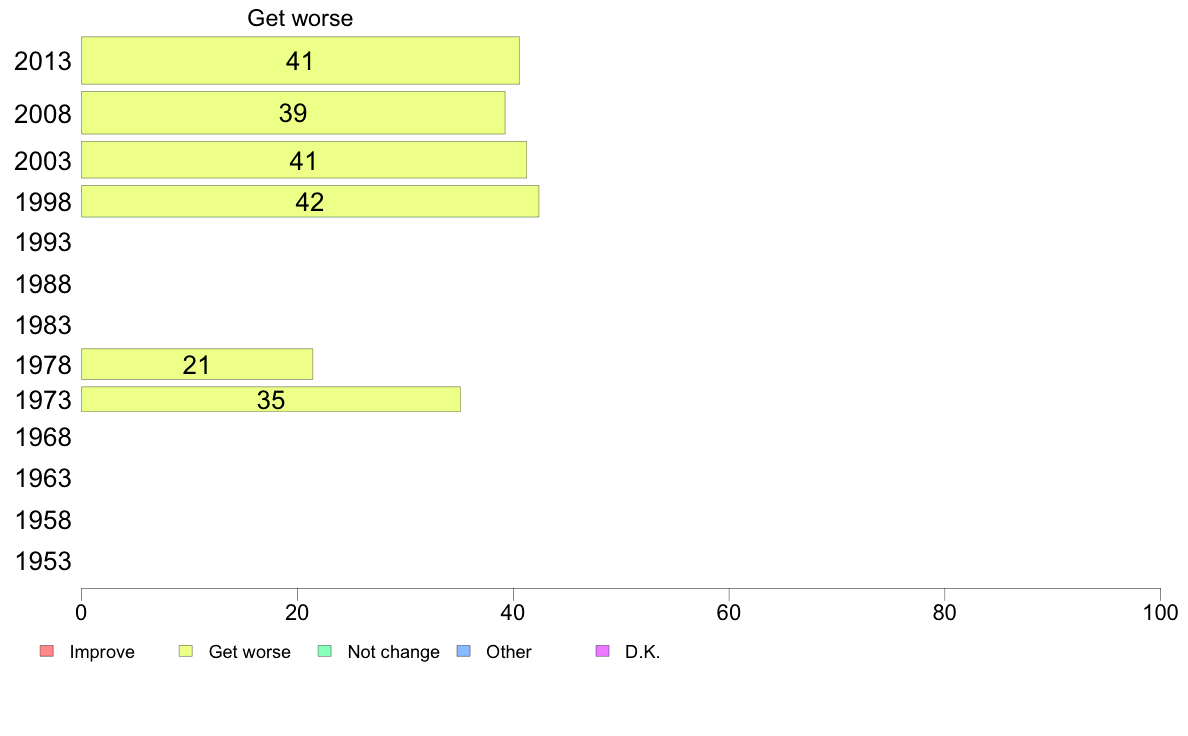Click the Get worse chart title

300,18
